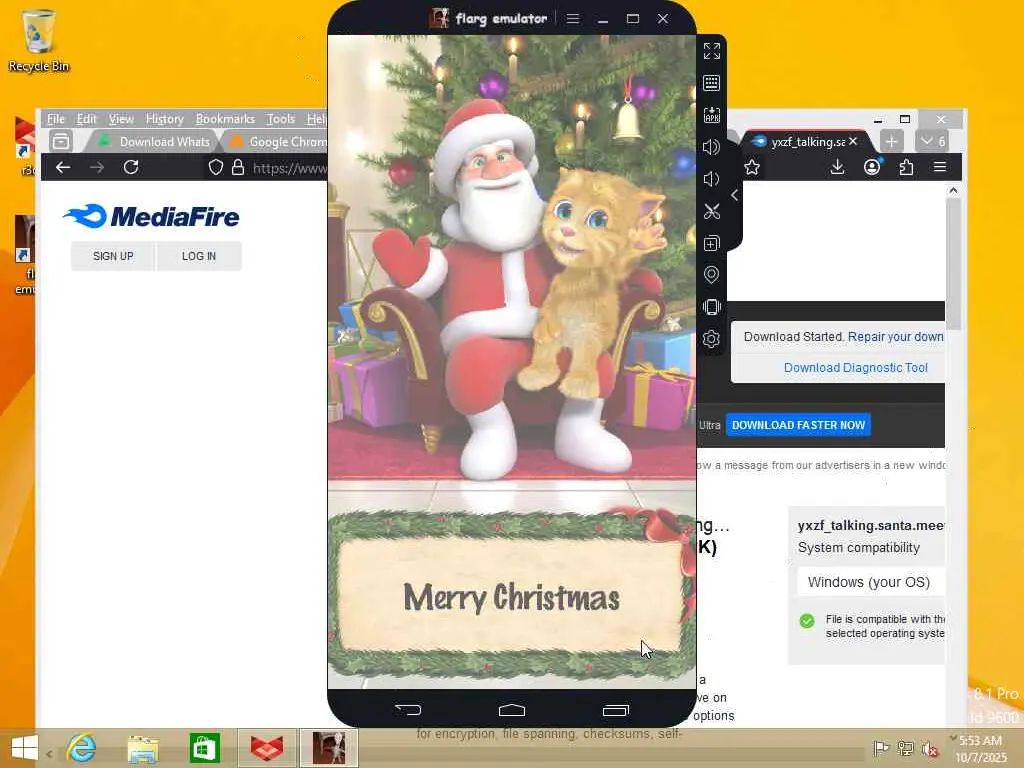Tap the Android back navigation button
Viewport: 1024px width, 768px height.
[x=408, y=710]
